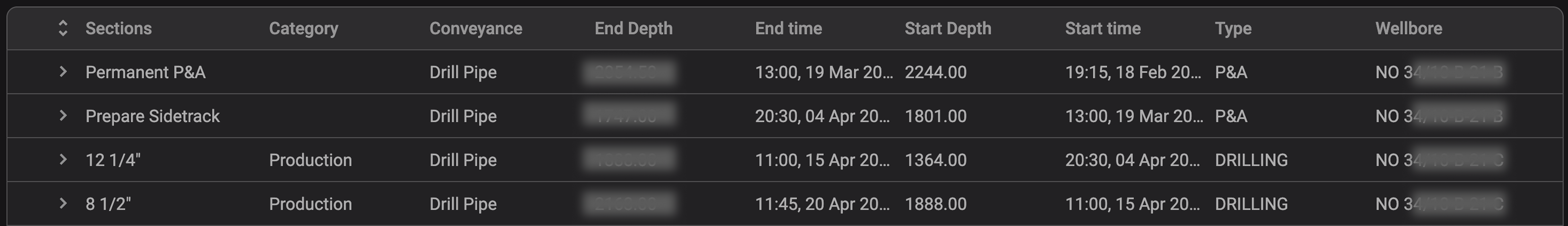Sort by Sections column header
The image size is (1568, 226).
119,28
